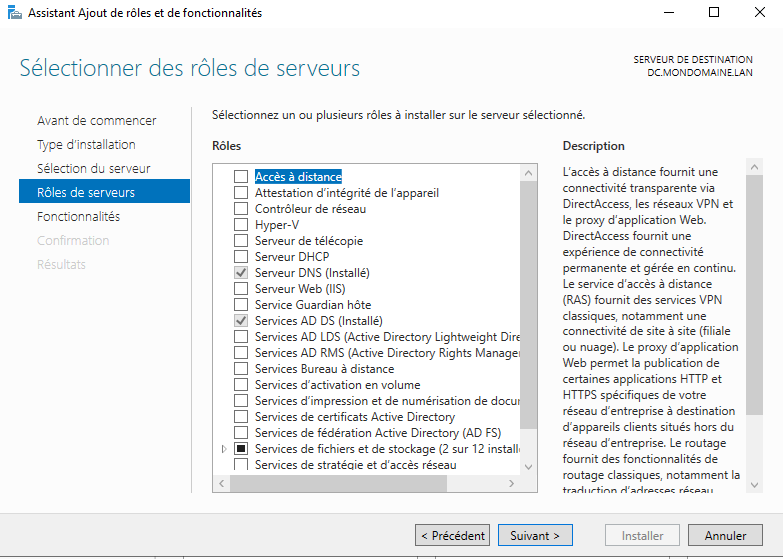
Task: Select Services de certificats Active Directory label
Action: tap(355, 417)
